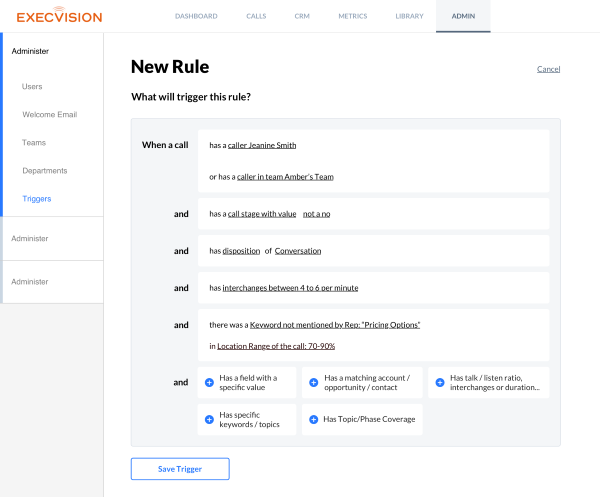This screenshot has height=497, width=600.
Task: Select Welcome Email in sidebar
Action: point(50,115)
